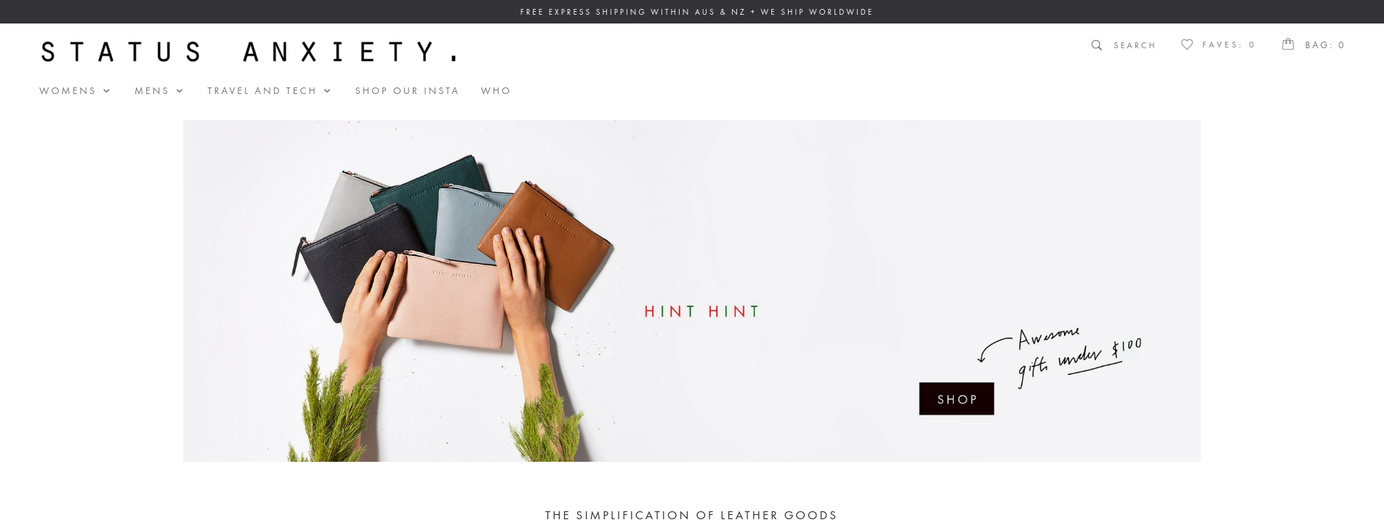Open the Mens menu
The width and height of the screenshot is (1384, 526).
[x=152, y=91]
